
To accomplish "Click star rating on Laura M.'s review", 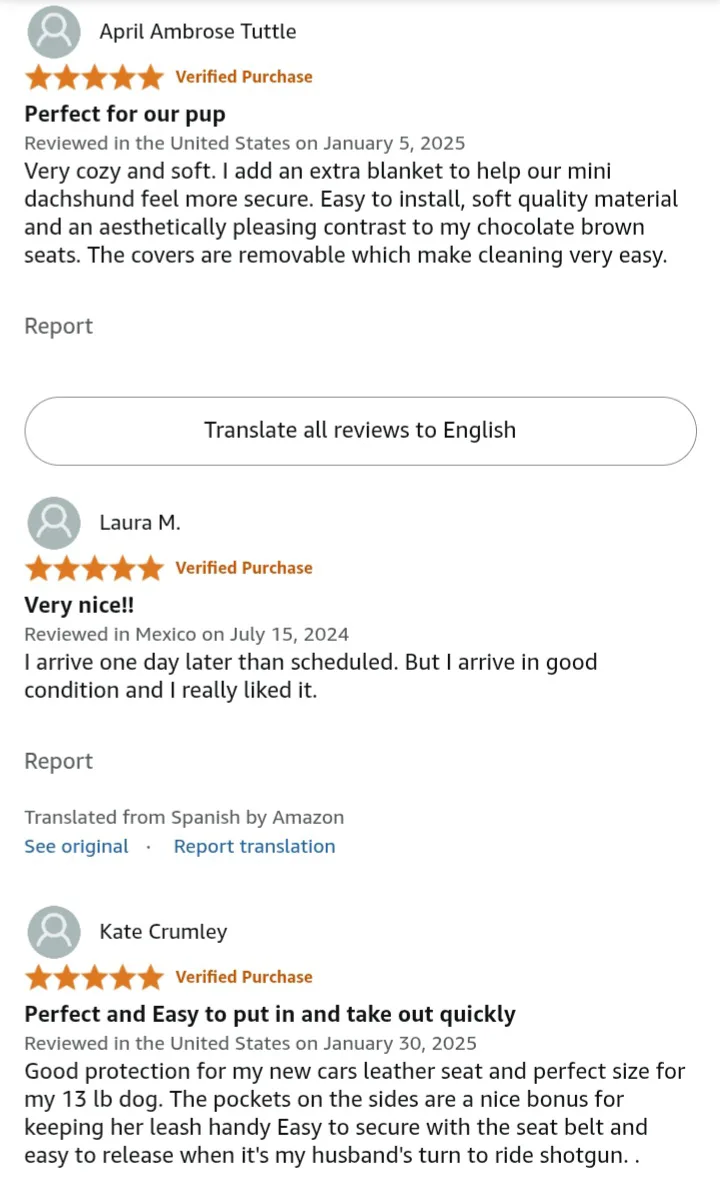I will coord(93,568).
